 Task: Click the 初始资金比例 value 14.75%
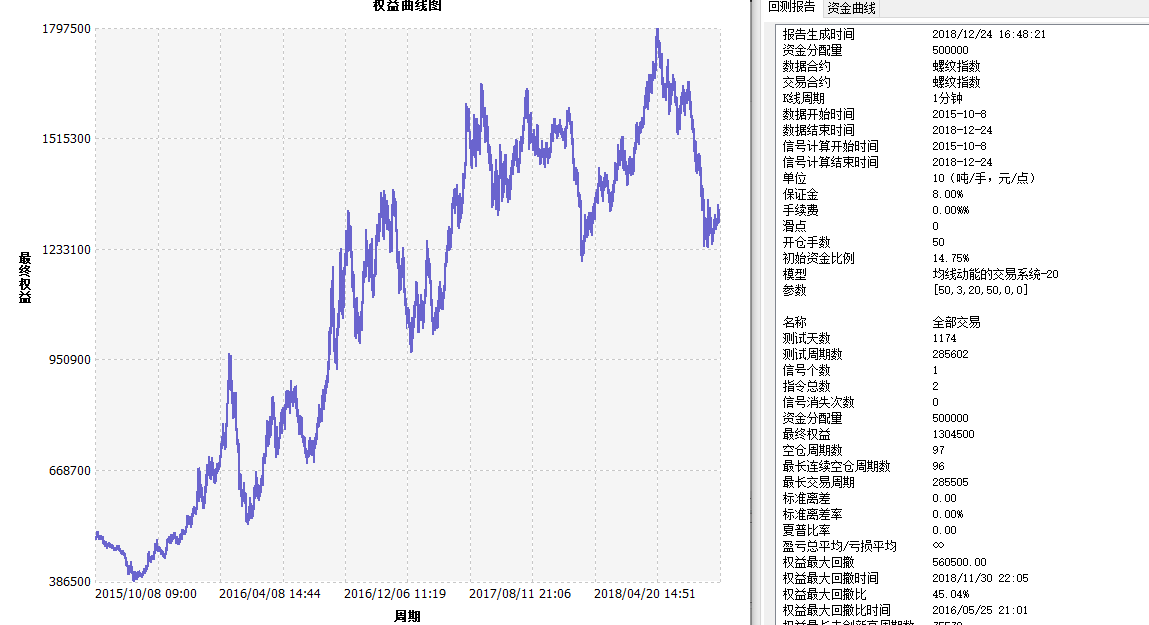(950, 258)
